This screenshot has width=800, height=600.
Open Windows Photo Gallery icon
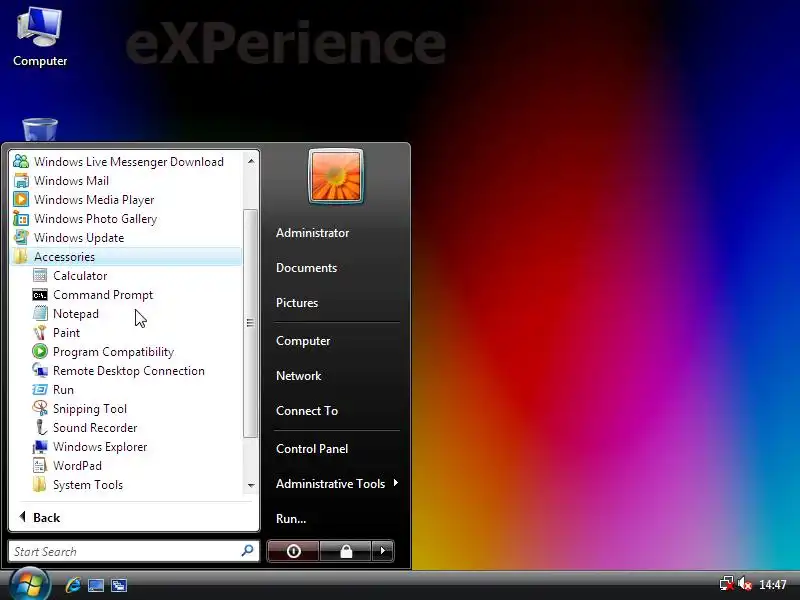(x=21, y=218)
